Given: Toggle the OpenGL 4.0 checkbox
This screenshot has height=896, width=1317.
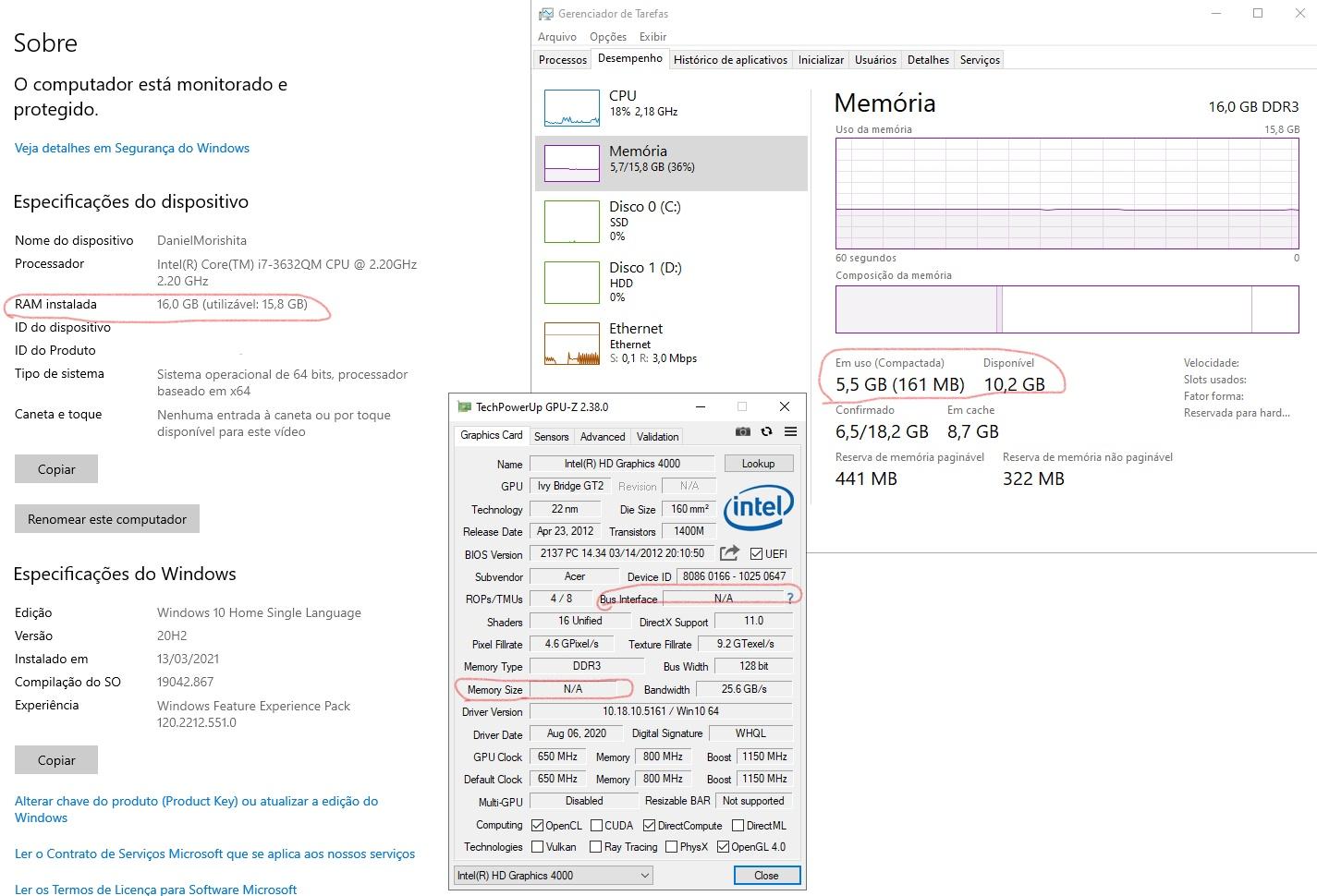Looking at the screenshot, I should coord(723,847).
